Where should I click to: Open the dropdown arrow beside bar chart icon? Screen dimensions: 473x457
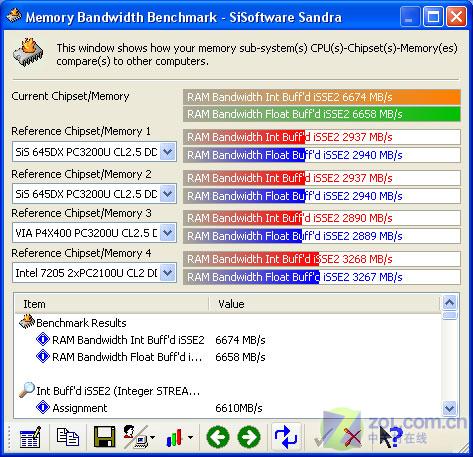[190, 437]
